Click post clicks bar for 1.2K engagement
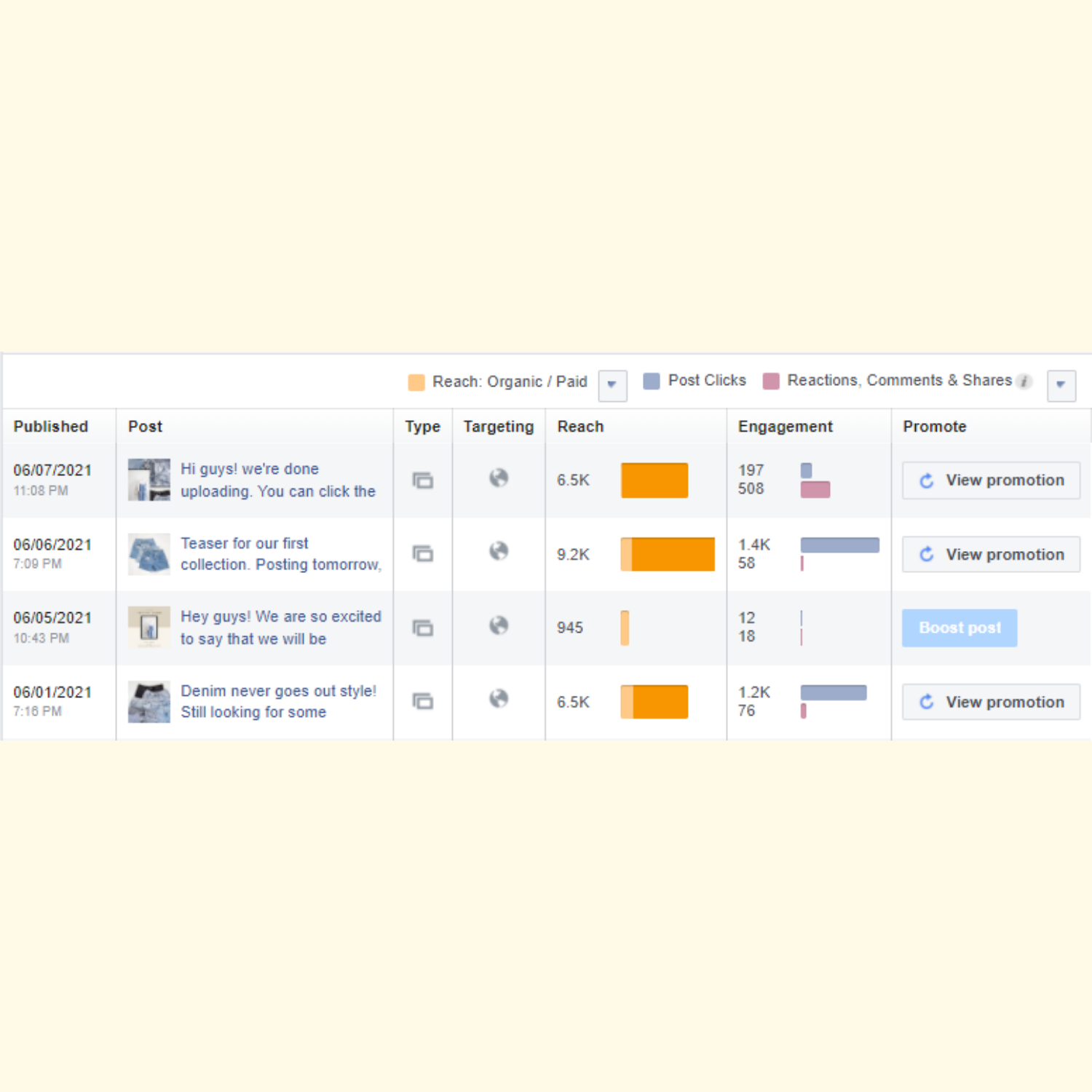This screenshot has width=1092, height=1092. 834,692
